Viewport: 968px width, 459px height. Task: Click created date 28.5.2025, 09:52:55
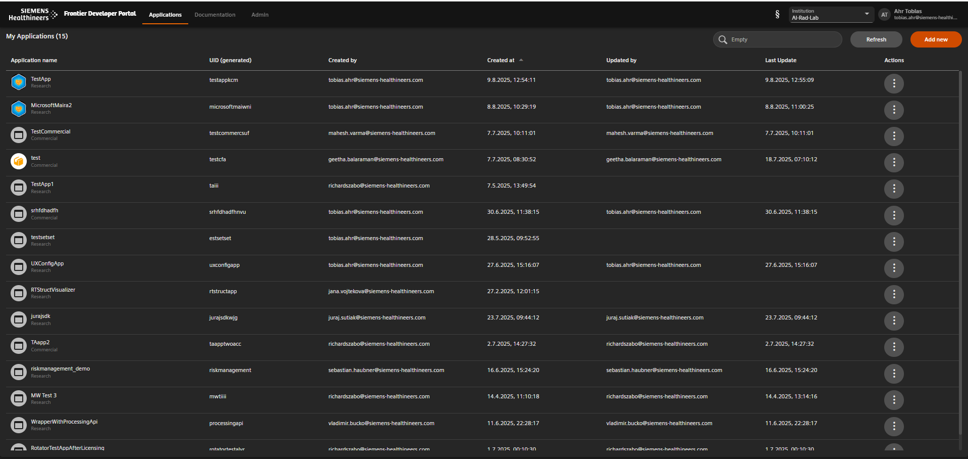(x=512, y=238)
